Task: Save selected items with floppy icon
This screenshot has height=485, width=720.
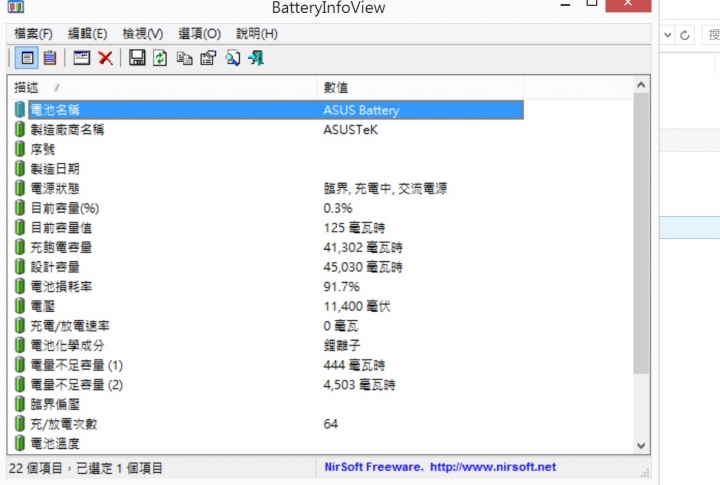Action: tap(137, 58)
